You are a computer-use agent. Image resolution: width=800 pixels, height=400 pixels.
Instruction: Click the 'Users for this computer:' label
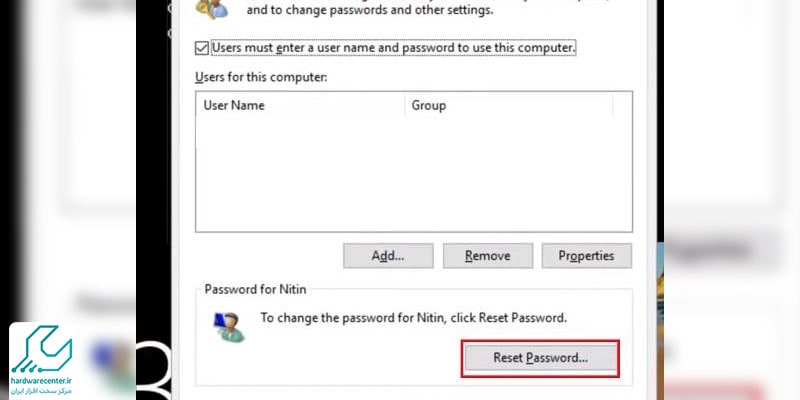[x=261, y=78]
